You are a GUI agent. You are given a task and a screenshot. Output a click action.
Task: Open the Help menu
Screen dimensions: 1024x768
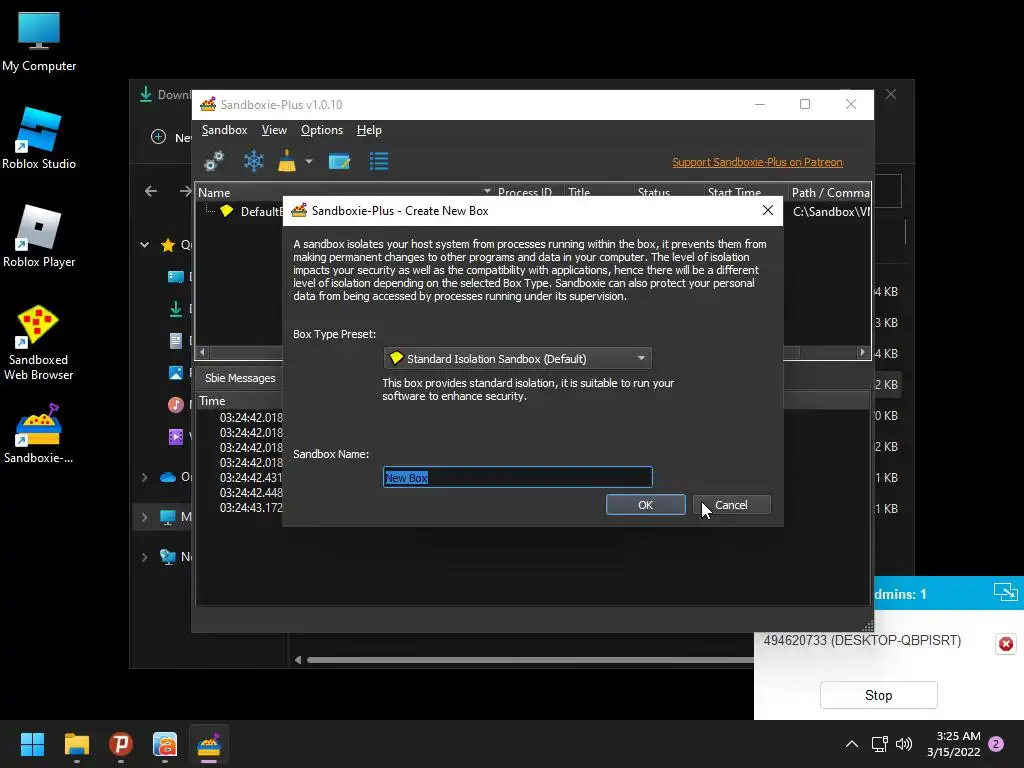click(x=369, y=130)
